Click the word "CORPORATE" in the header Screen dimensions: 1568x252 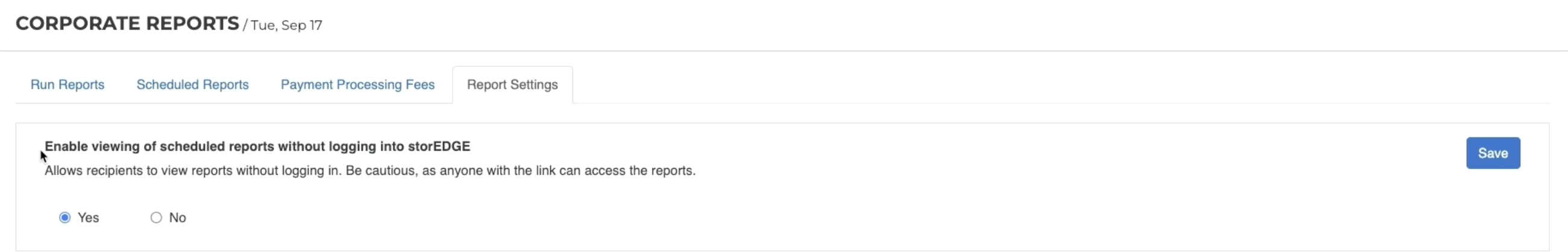(x=78, y=23)
